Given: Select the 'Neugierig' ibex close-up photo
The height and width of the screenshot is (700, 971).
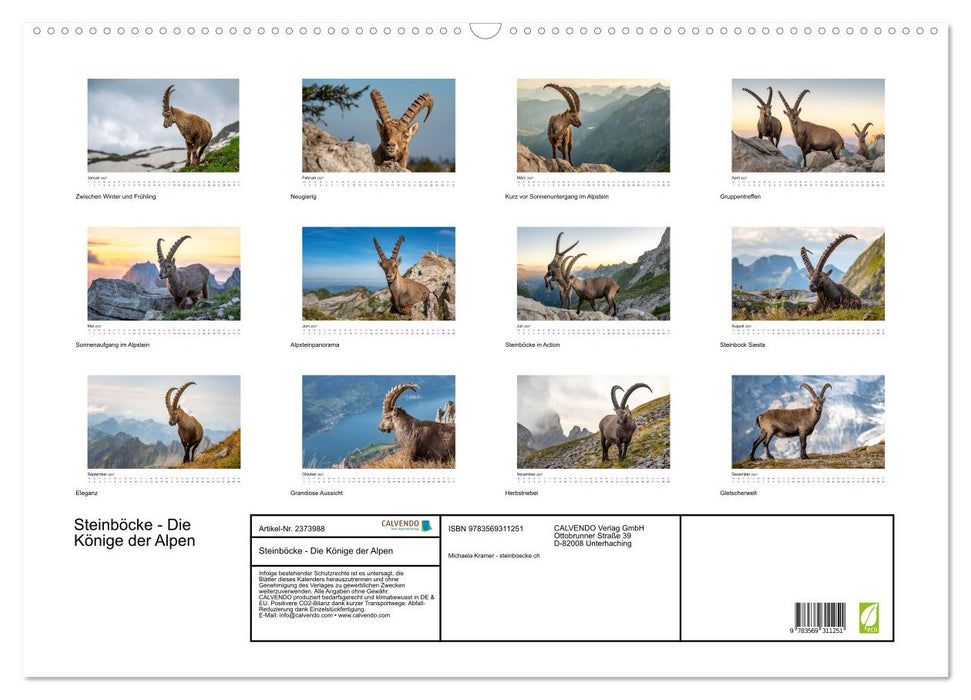Looking at the screenshot, I should pos(378,125).
